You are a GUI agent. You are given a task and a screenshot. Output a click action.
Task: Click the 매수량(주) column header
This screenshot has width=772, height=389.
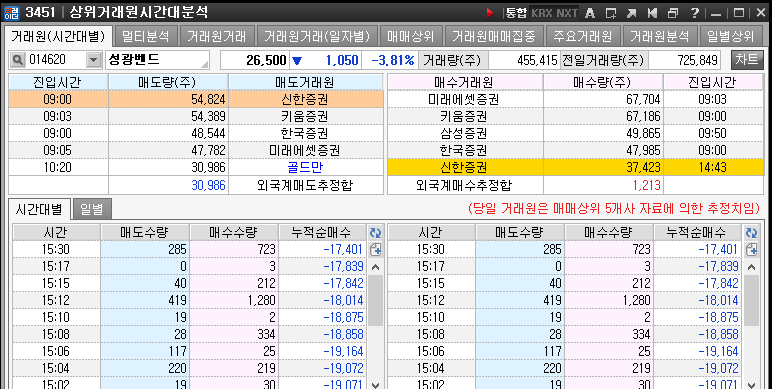click(x=603, y=82)
